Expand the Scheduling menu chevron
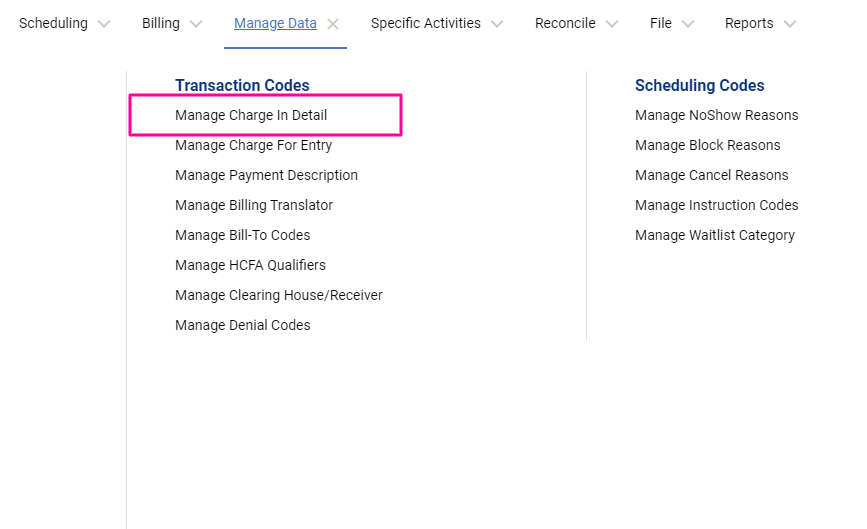Image resolution: width=867 pixels, height=529 pixels. click(x=104, y=24)
